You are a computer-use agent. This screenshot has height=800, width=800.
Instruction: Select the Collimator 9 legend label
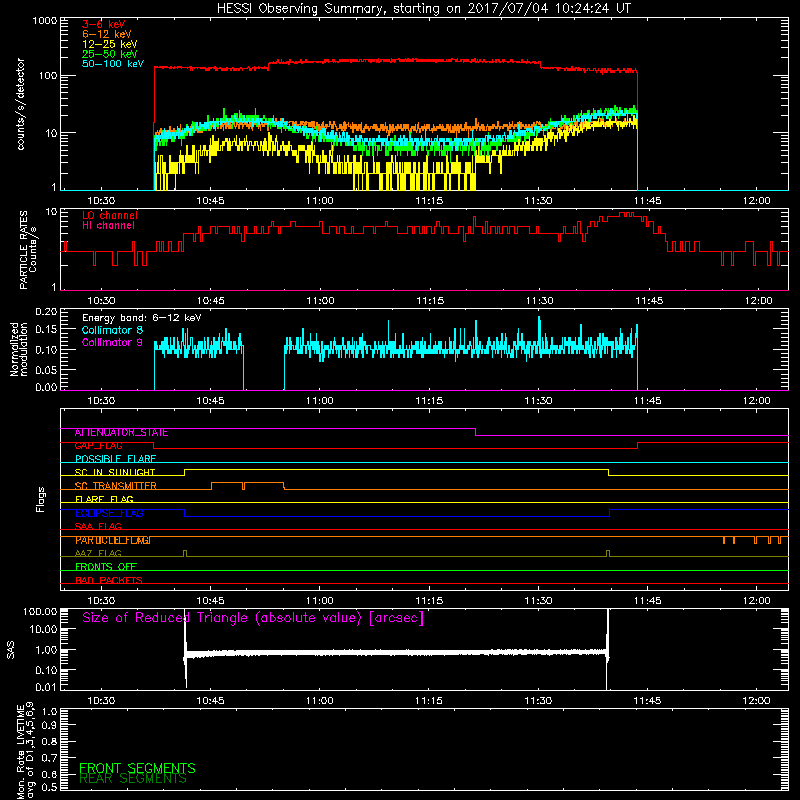(112, 342)
